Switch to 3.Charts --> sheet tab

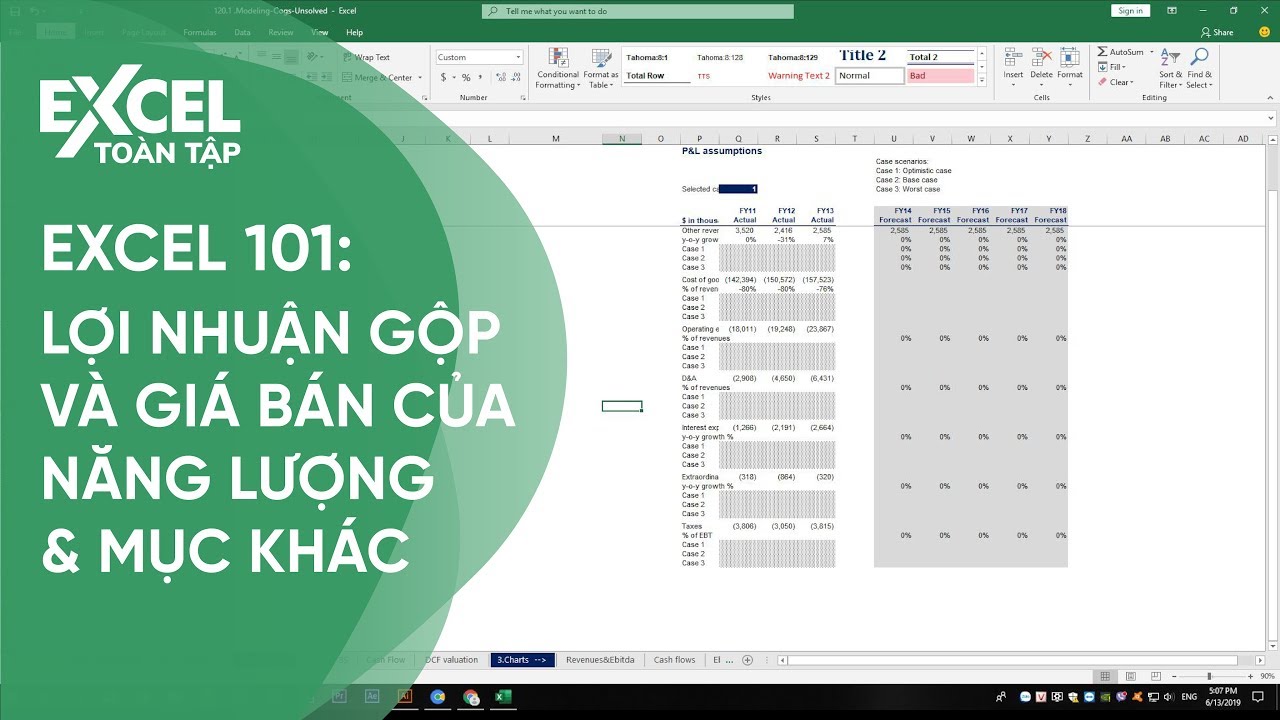(522, 660)
